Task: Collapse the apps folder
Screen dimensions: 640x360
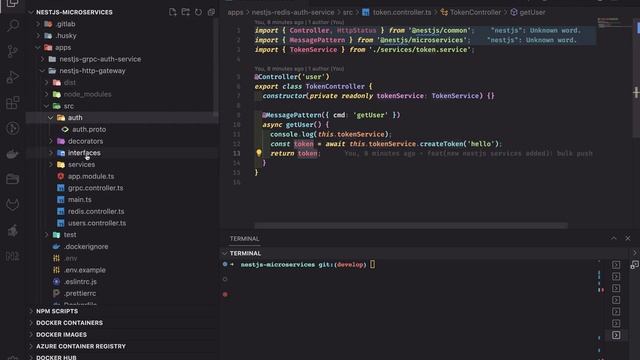Action: point(38,47)
